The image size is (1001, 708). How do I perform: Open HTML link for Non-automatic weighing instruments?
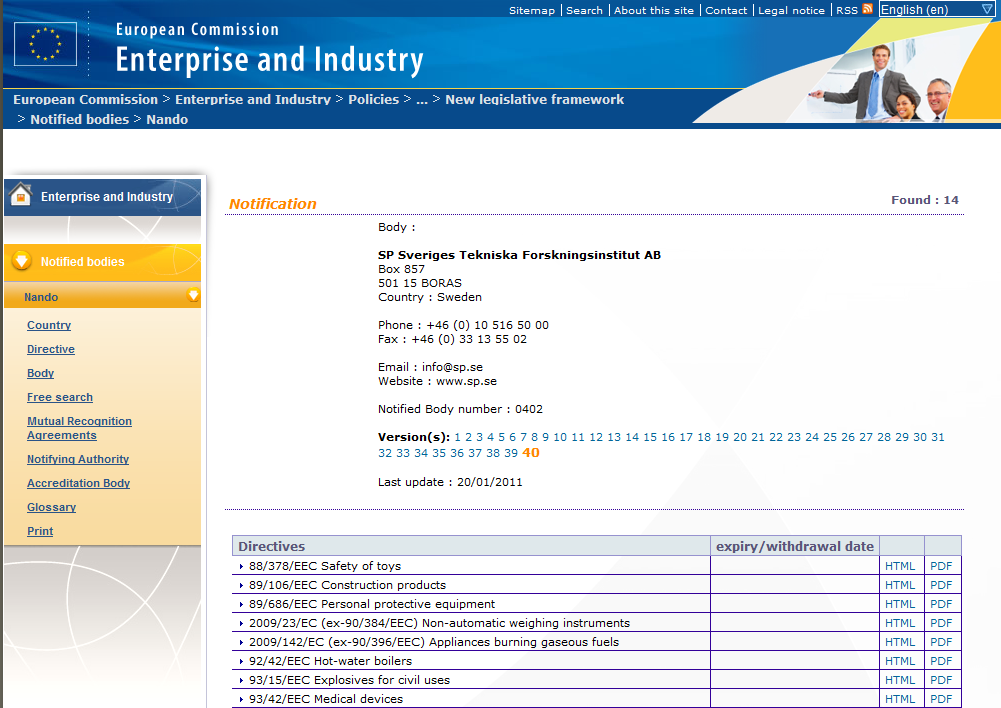click(x=900, y=624)
